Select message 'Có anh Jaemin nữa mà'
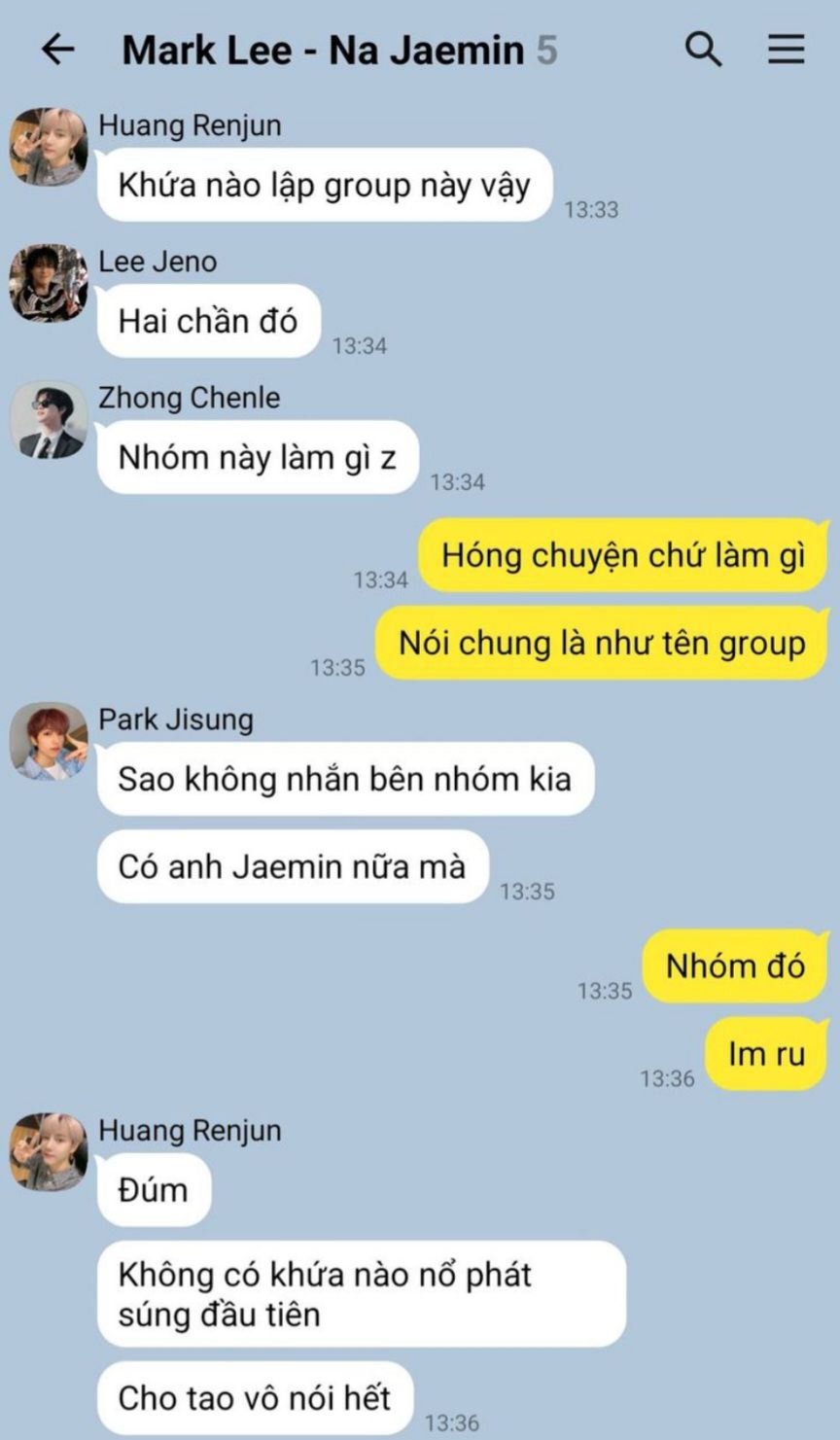Image resolution: width=840 pixels, height=1440 pixels. (293, 866)
